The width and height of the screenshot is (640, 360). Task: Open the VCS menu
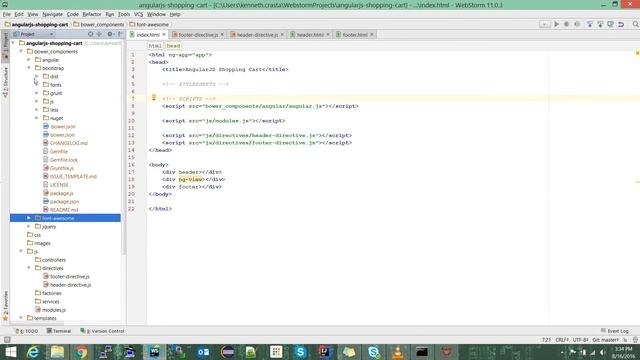click(139, 14)
